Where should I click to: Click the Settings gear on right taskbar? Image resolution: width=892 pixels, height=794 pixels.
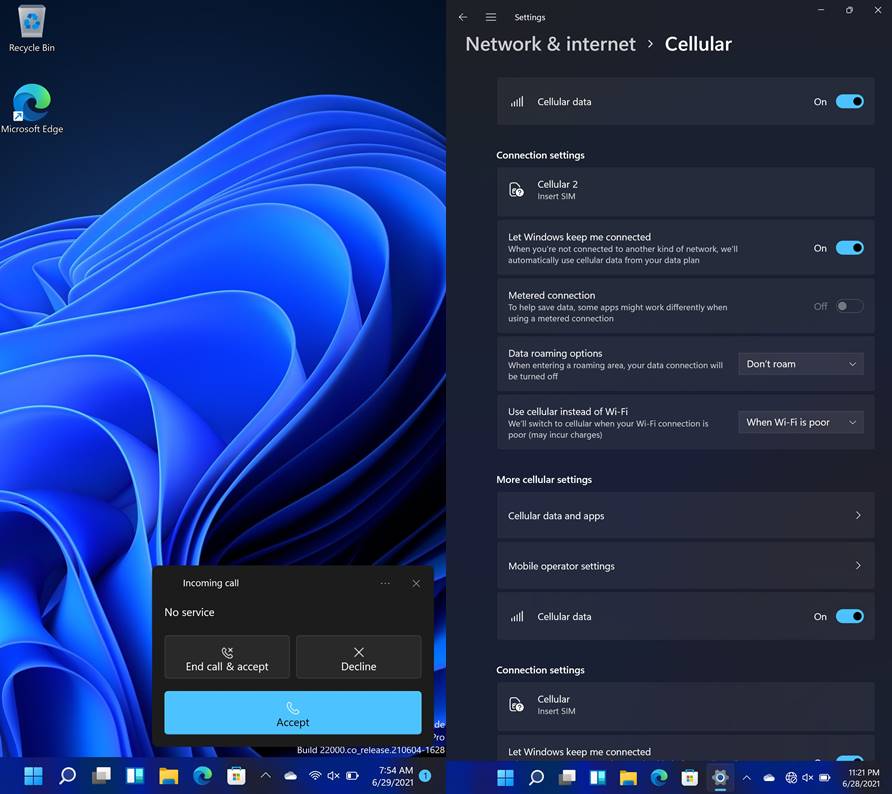coord(720,777)
